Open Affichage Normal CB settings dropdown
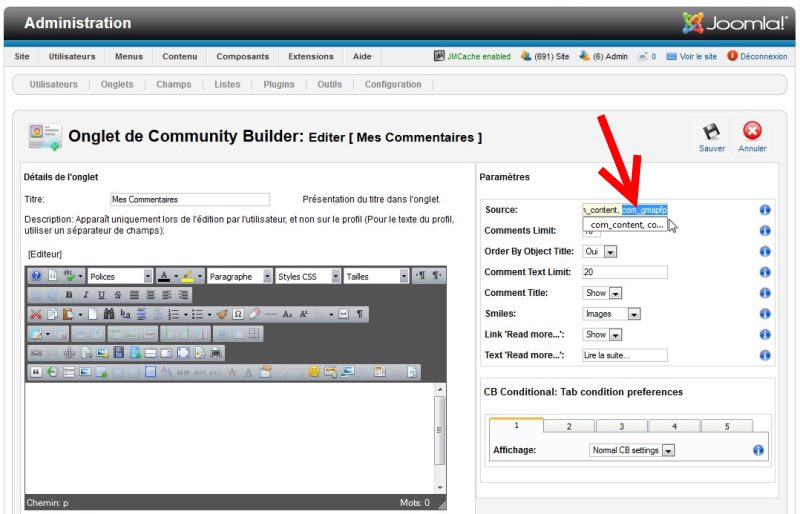Image resolution: width=800 pixels, height=514 pixels. tap(632, 450)
